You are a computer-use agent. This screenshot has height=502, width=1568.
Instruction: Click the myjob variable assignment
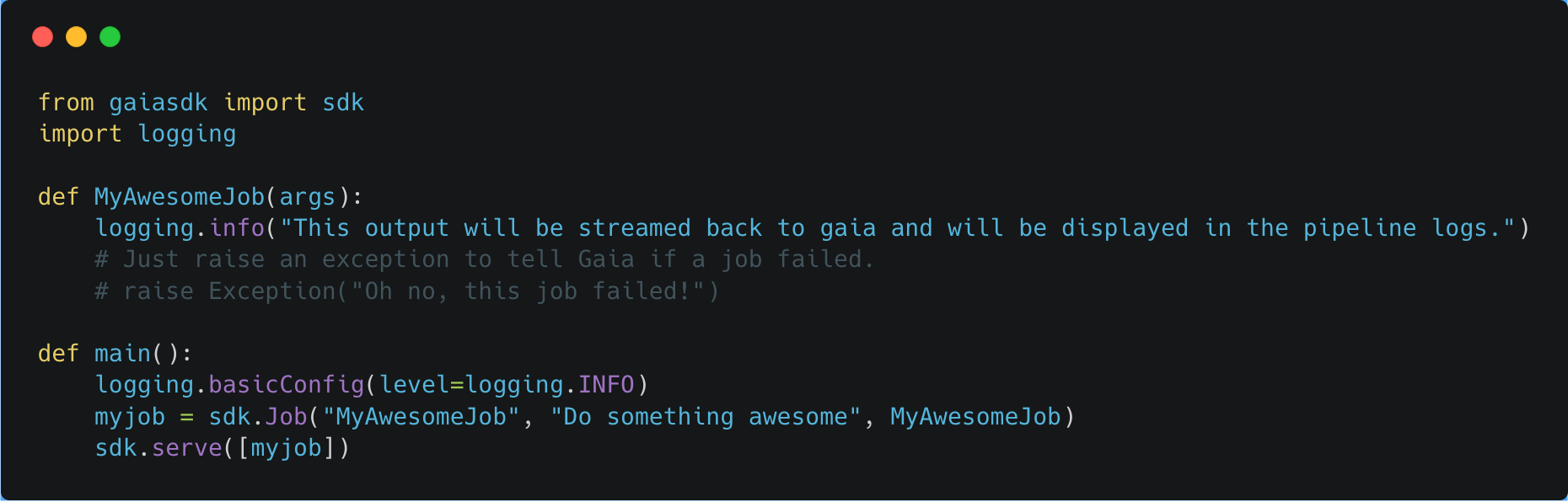[130, 417]
